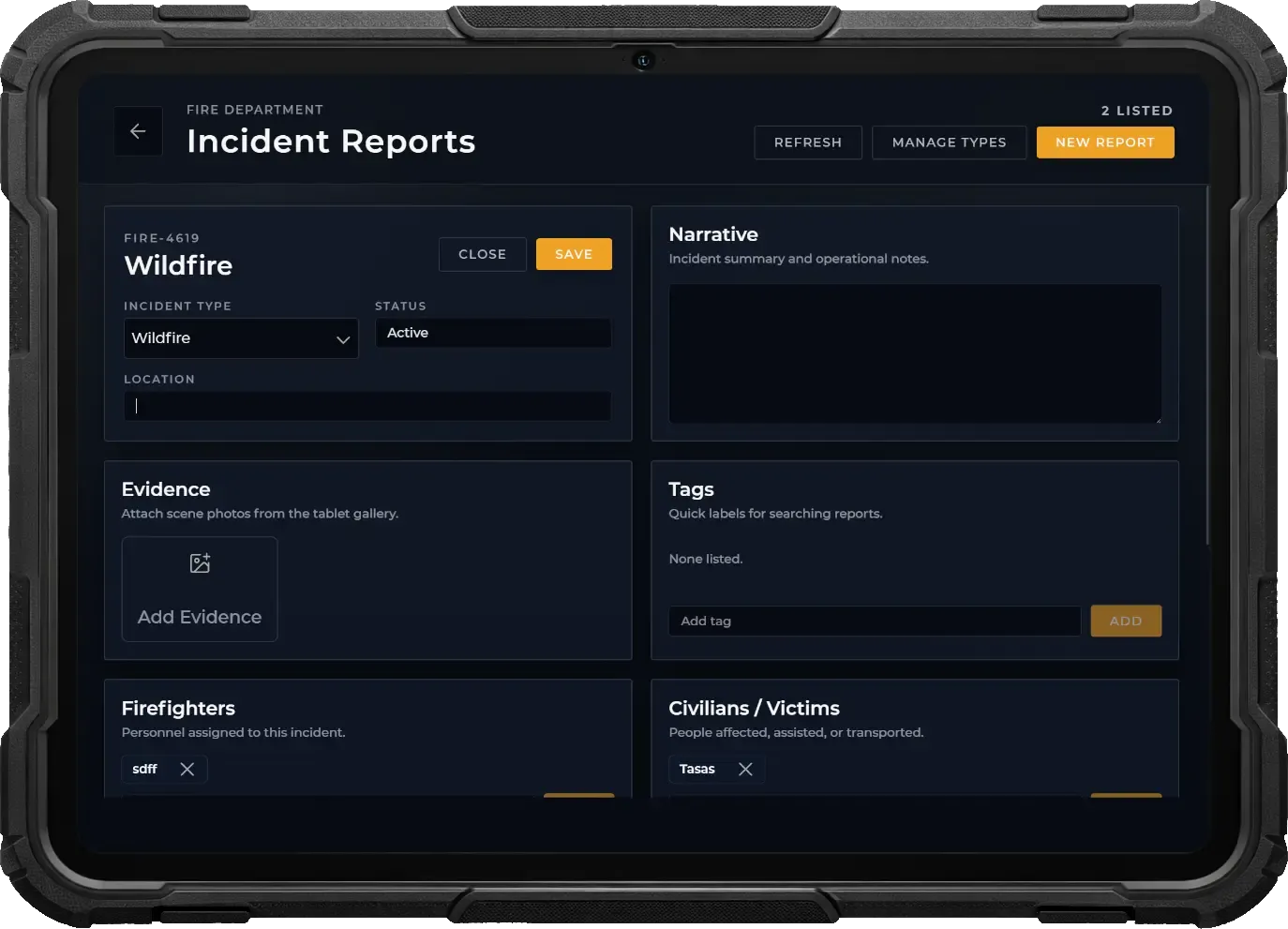Click the sdff firefighter name
Image resolution: width=1288 pixels, height=929 pixels.
point(145,769)
